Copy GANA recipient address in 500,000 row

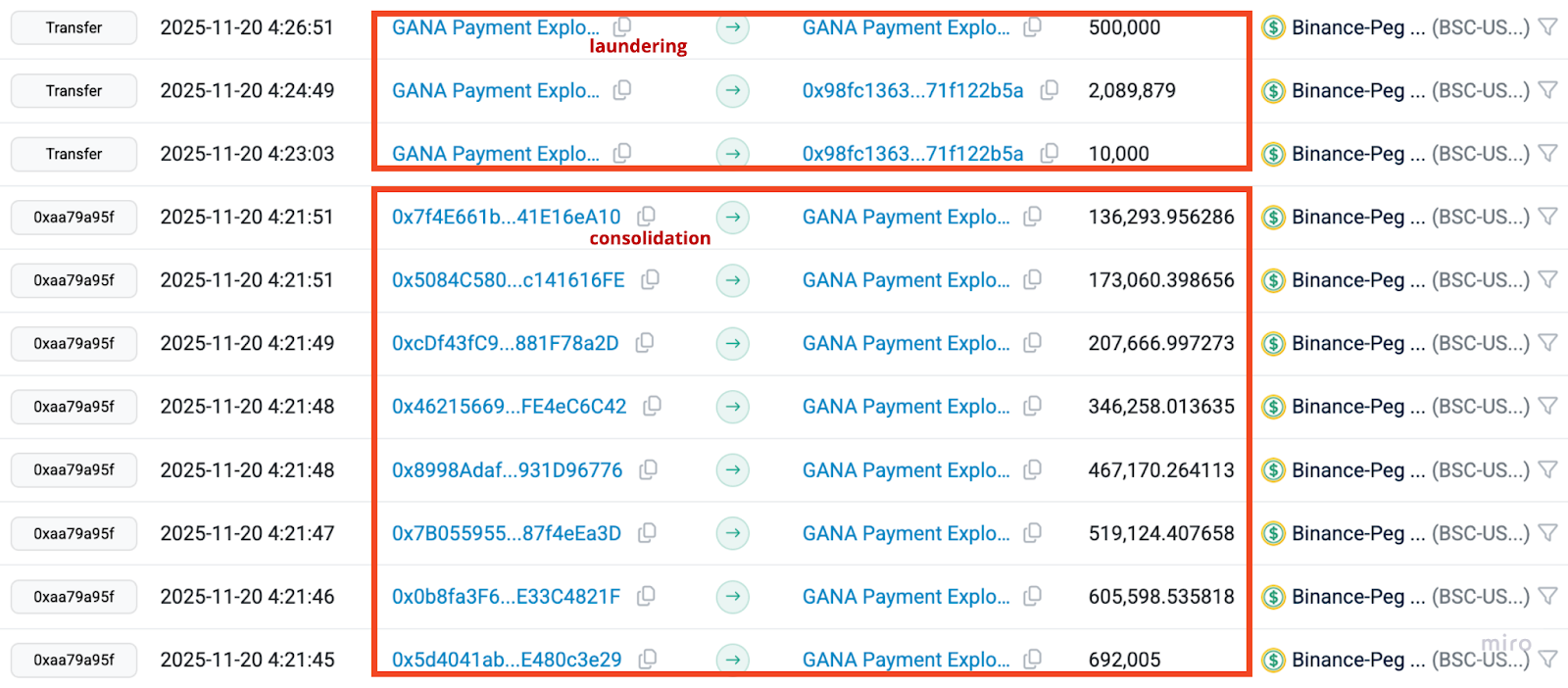(1032, 26)
